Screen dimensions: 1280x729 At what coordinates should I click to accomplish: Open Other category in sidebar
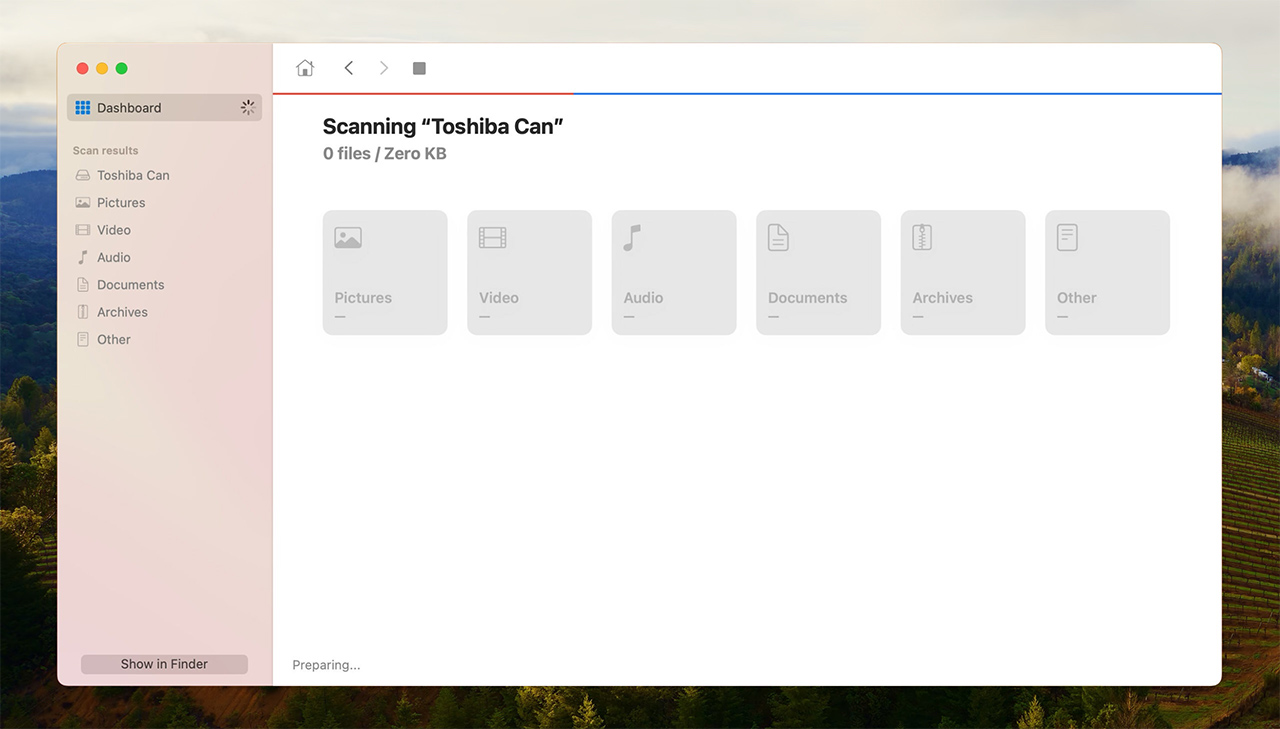(x=114, y=340)
